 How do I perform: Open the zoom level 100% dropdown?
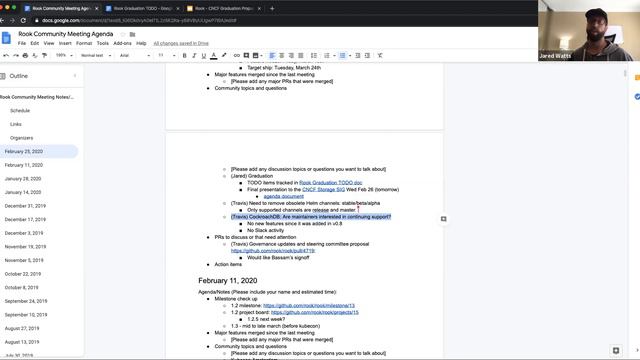click(x=64, y=56)
